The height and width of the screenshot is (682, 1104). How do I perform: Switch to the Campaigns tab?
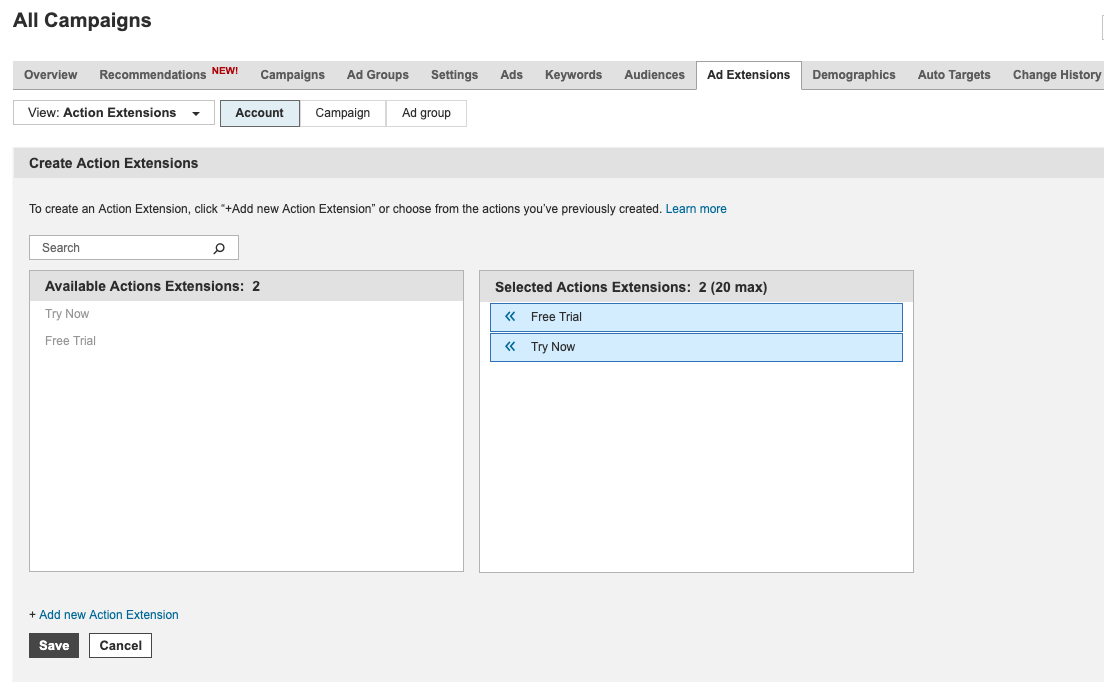[x=292, y=74]
